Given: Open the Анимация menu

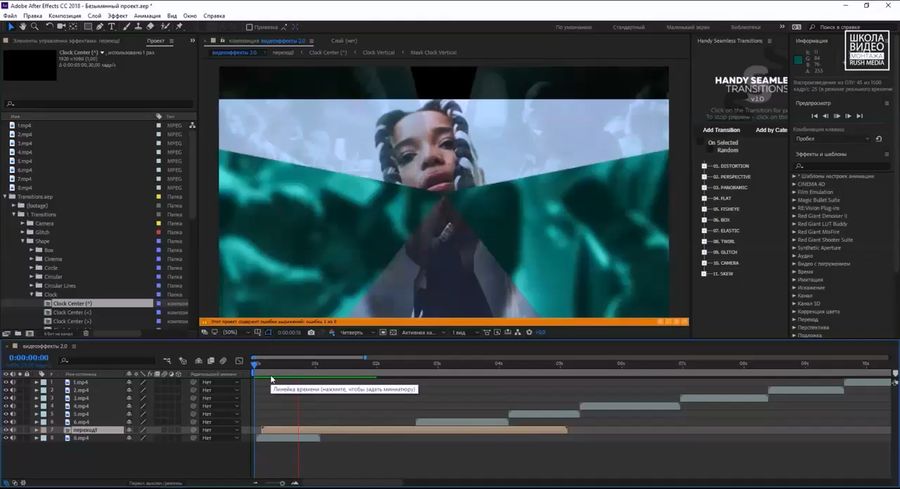Looking at the screenshot, I should [x=148, y=16].
